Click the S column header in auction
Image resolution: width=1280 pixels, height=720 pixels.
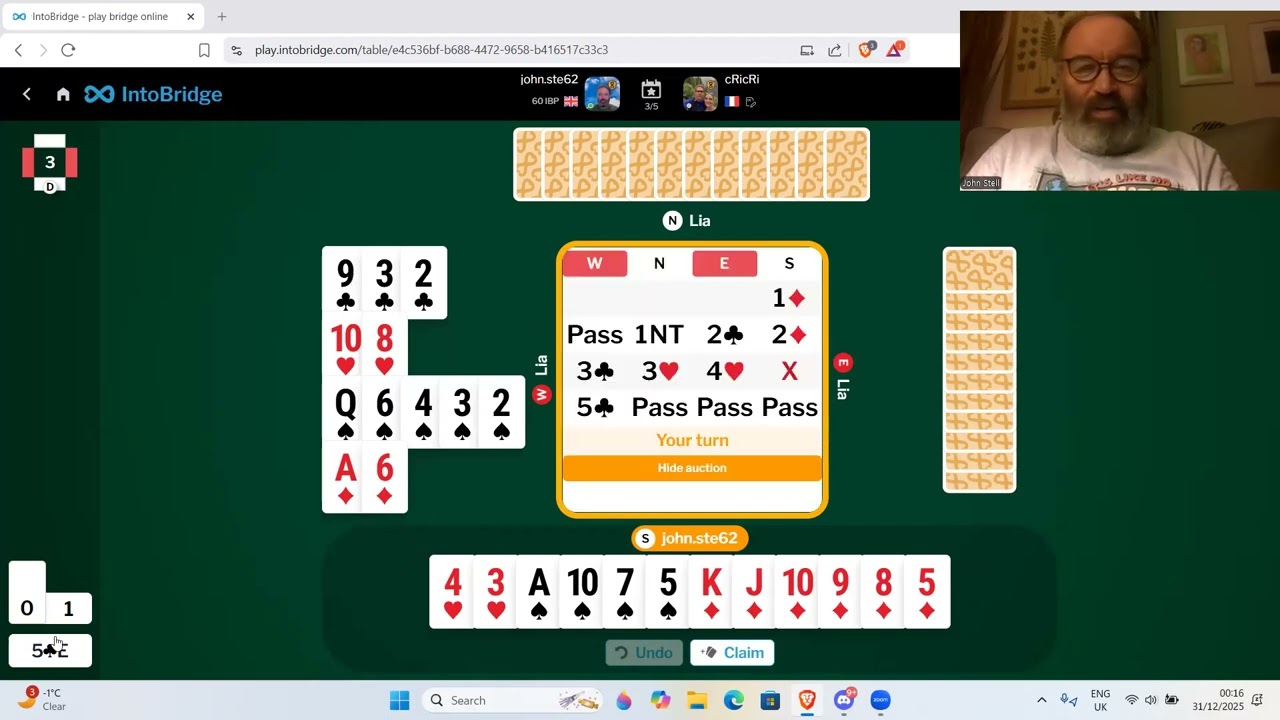(789, 263)
